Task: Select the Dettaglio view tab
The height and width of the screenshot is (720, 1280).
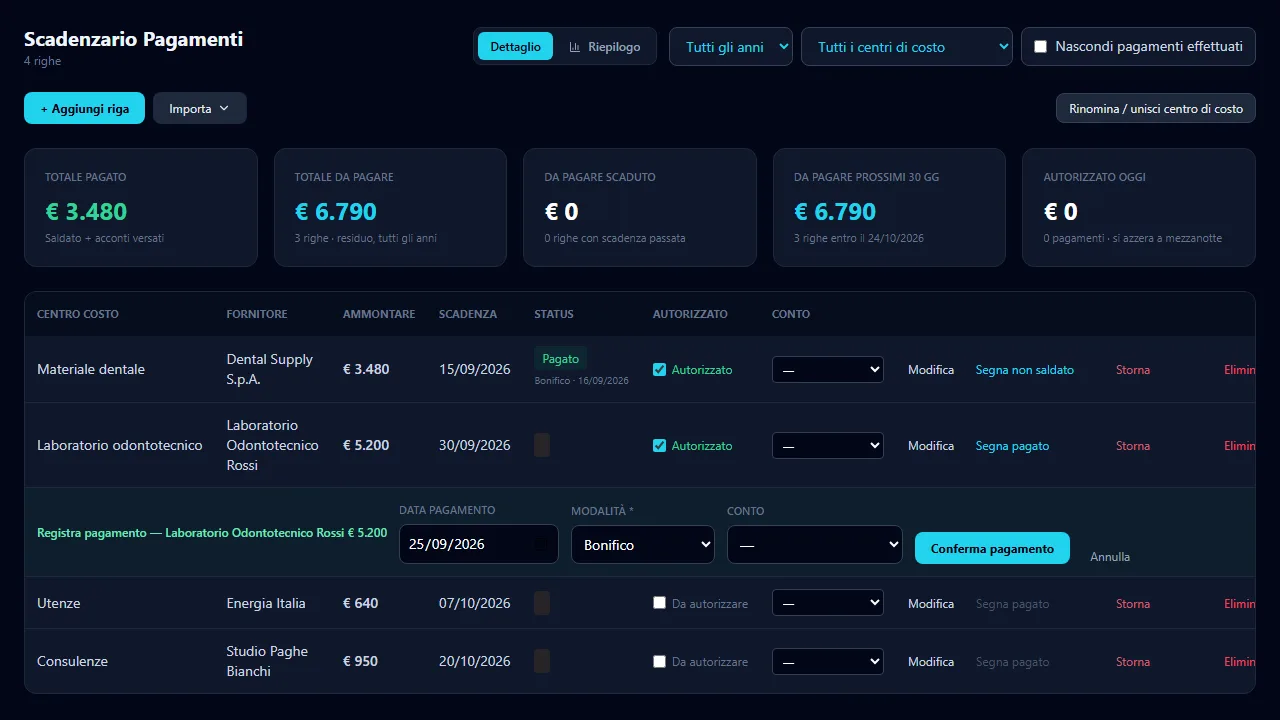Action: (515, 47)
